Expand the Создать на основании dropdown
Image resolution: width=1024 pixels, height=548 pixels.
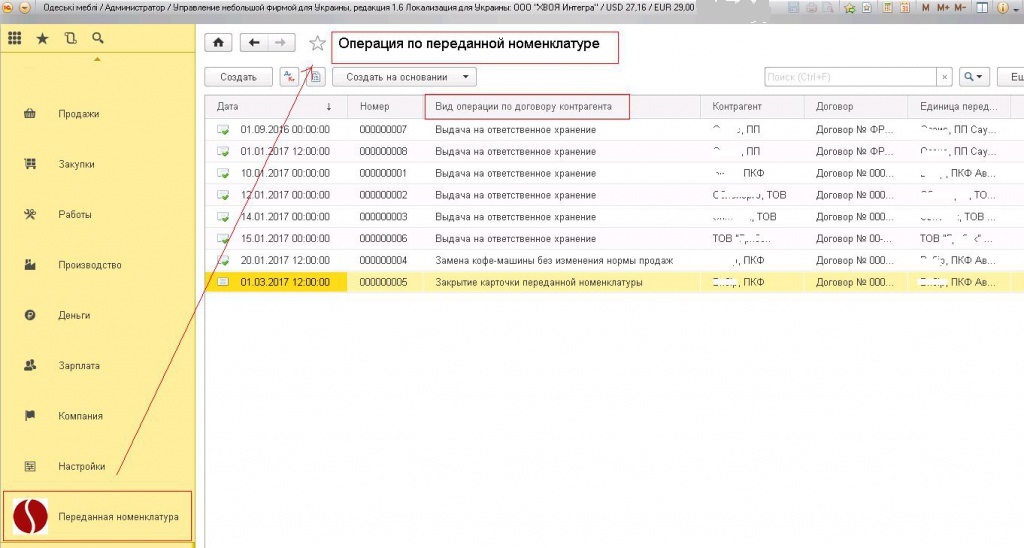click(x=404, y=77)
